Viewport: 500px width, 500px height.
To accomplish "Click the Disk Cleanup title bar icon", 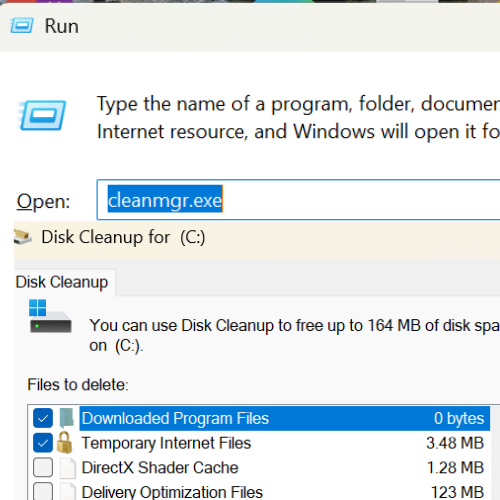I will click(x=23, y=237).
